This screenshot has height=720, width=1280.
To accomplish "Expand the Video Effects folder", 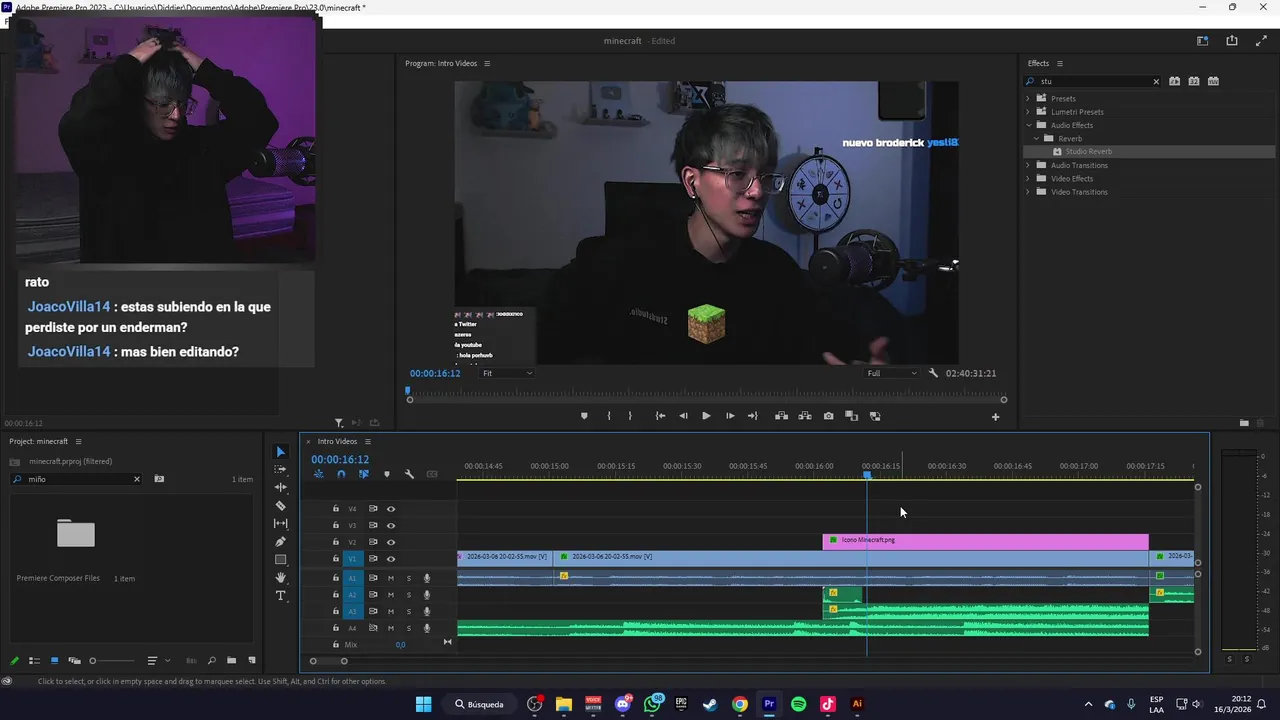I will 1027,178.
